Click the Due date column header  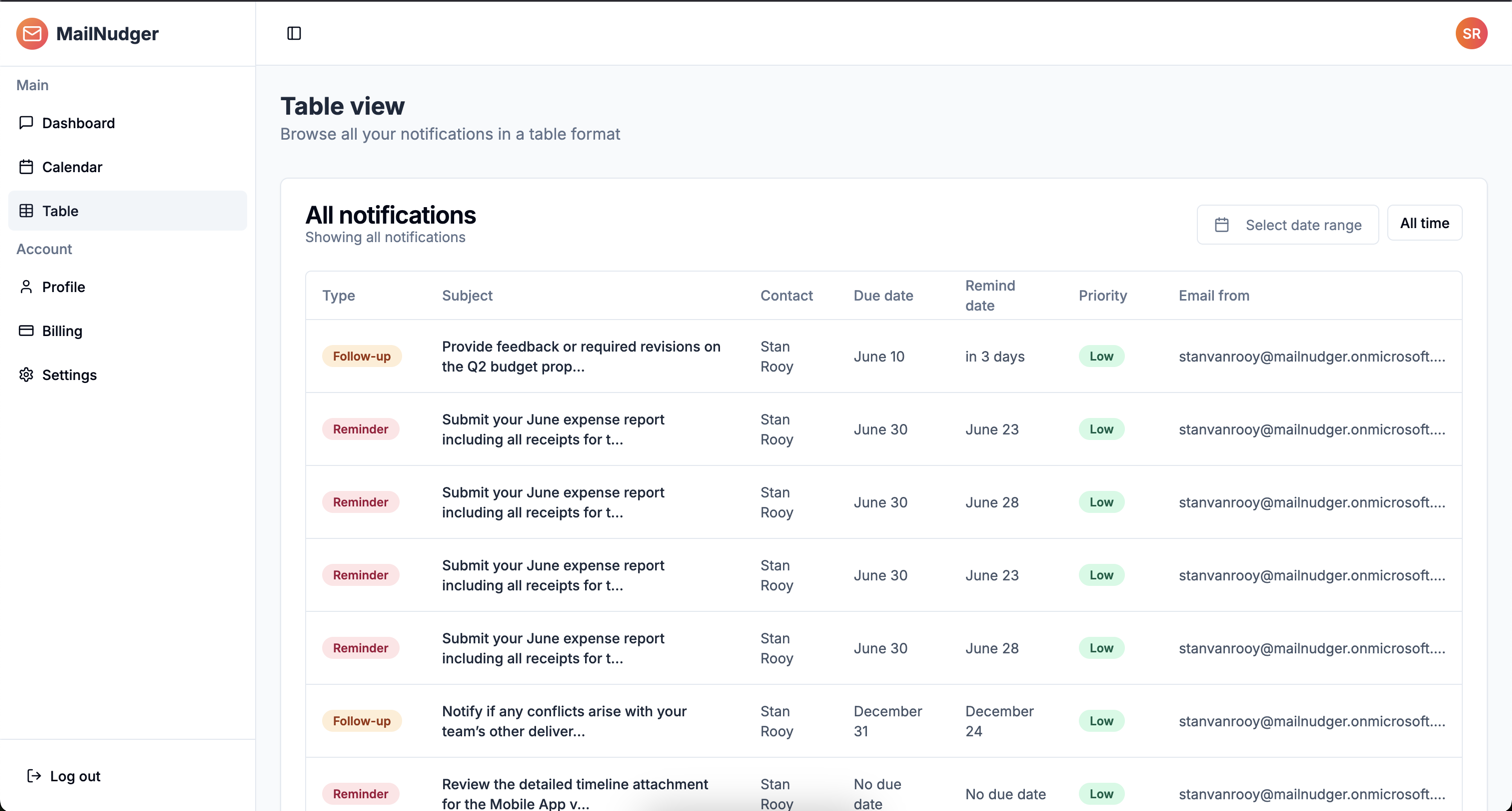click(883, 296)
